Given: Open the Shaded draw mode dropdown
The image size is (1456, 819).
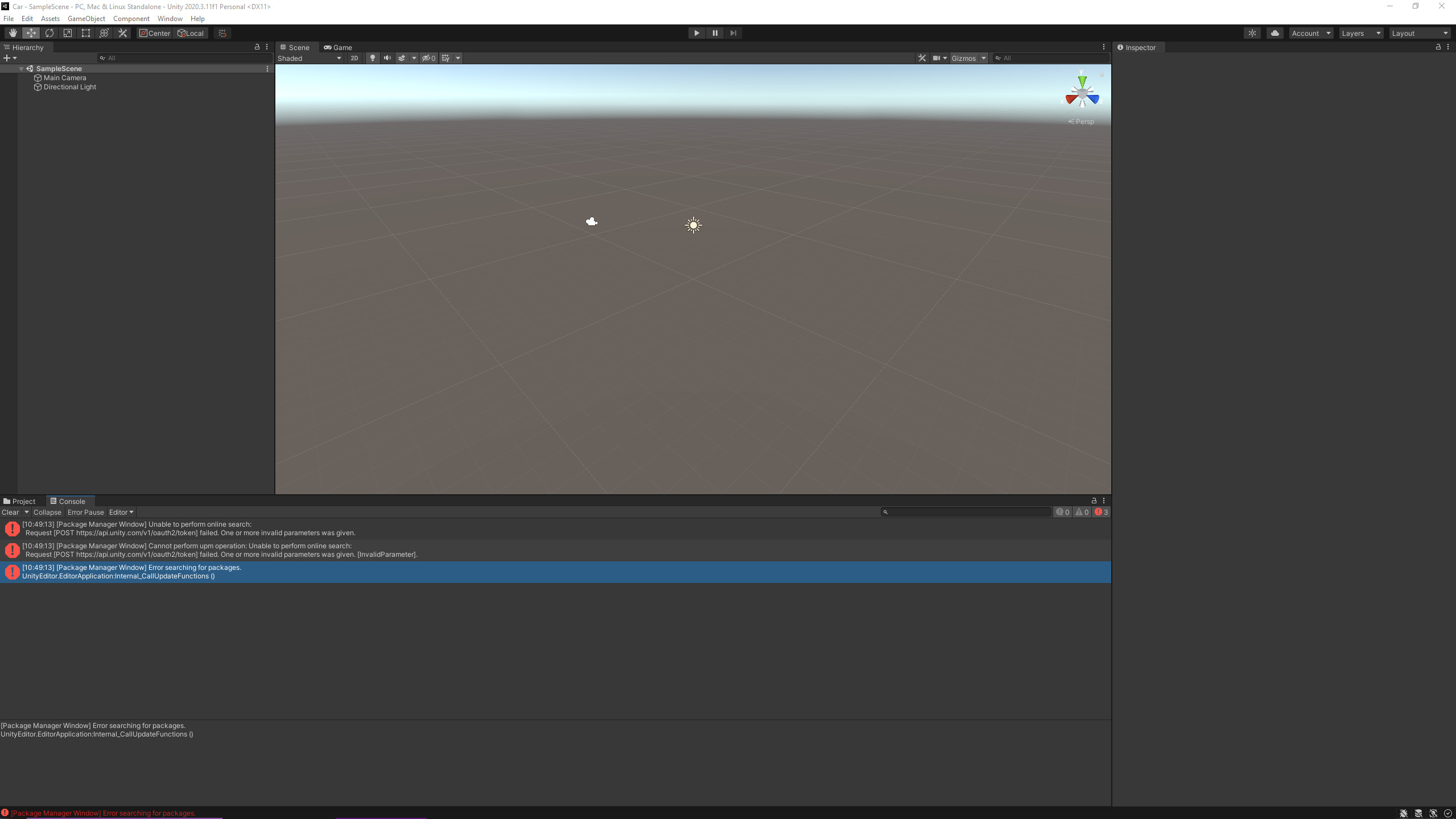Looking at the screenshot, I should point(309,58).
